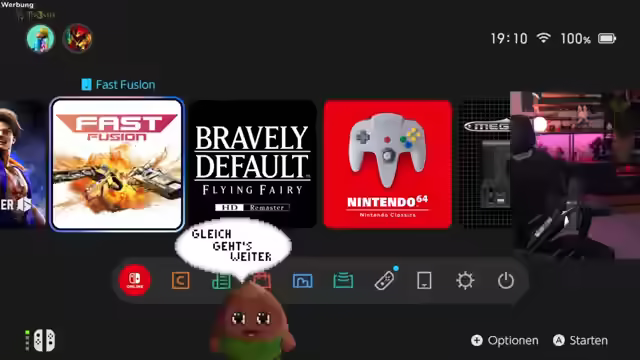The image size is (640, 360).
Task: Select the Fast Fusion game tile
Action: point(117,164)
